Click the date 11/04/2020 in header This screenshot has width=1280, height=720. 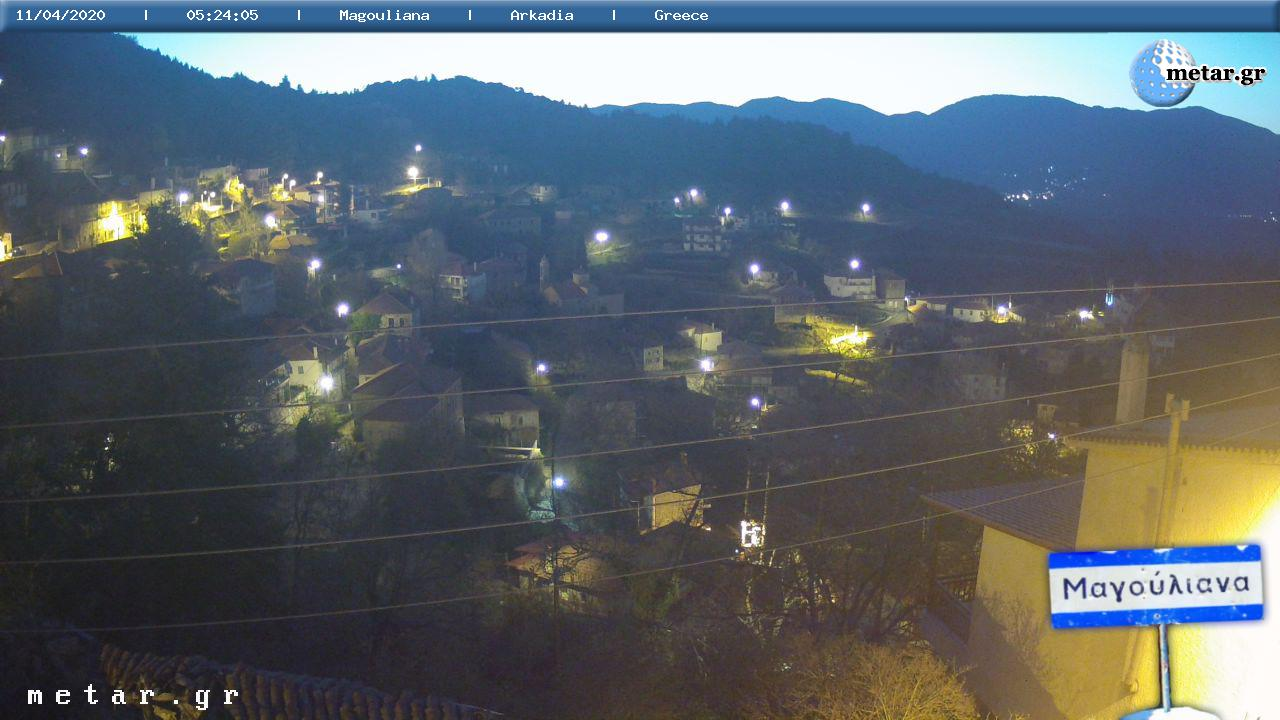(60, 15)
